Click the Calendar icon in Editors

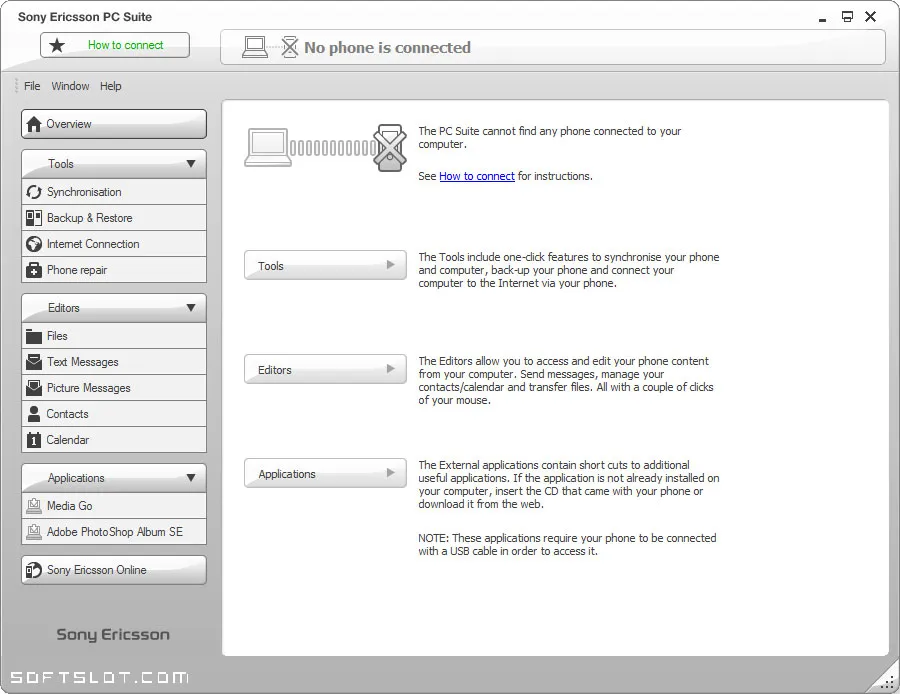(34, 440)
